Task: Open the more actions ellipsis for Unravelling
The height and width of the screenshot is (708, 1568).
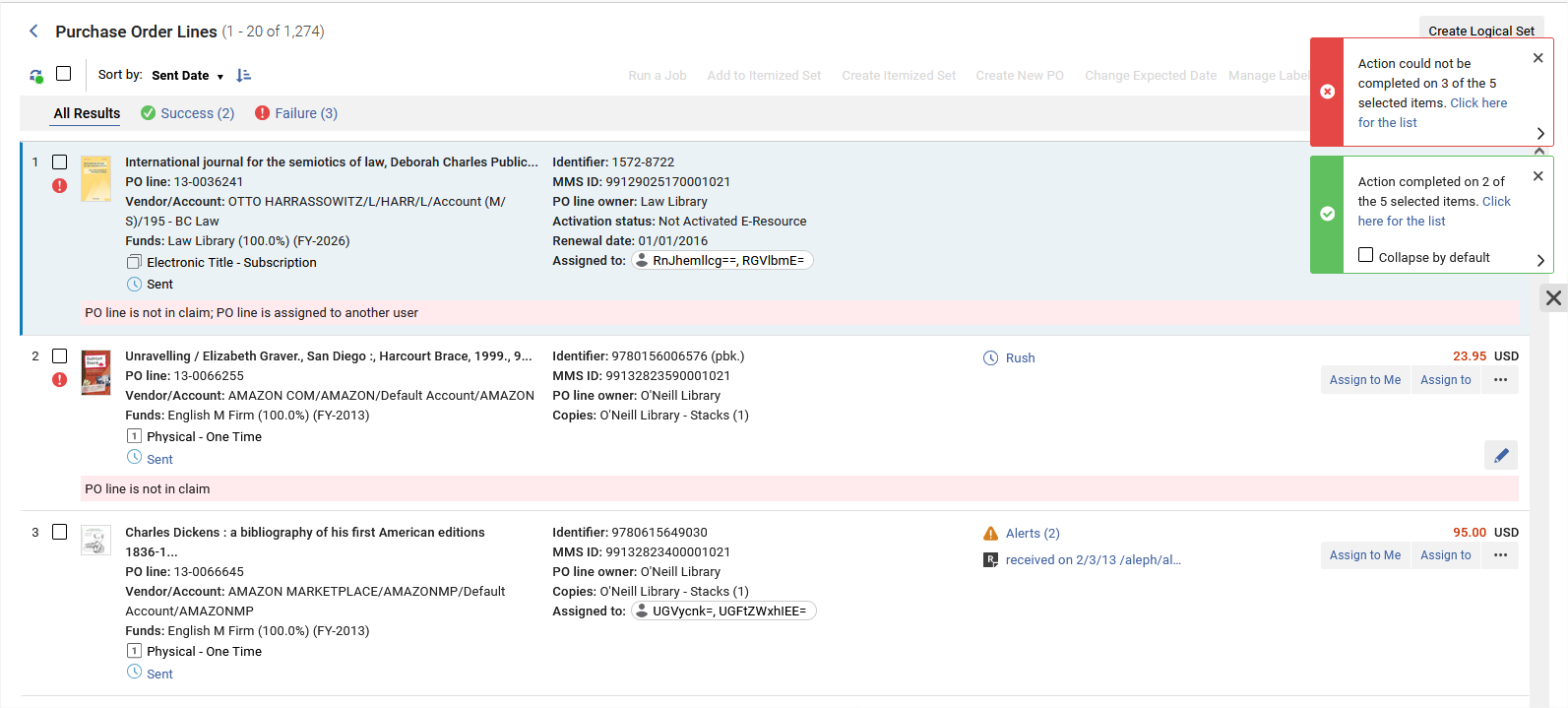Action: click(1500, 380)
